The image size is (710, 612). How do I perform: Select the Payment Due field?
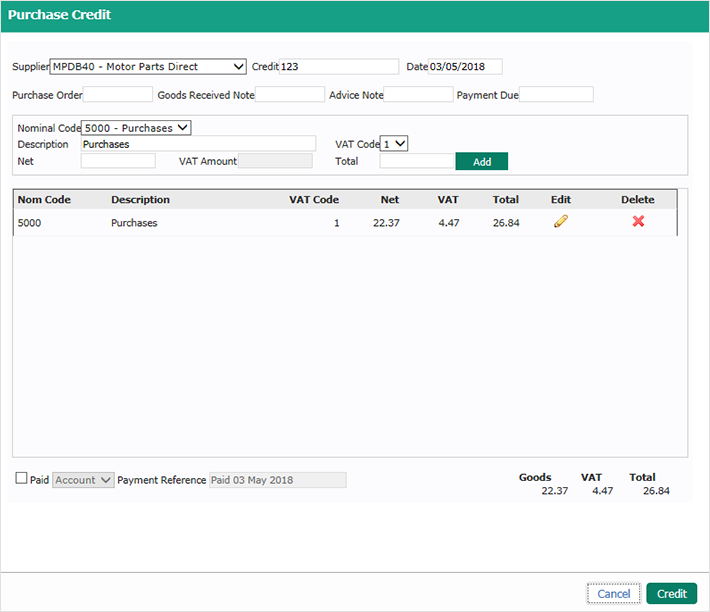(x=556, y=95)
